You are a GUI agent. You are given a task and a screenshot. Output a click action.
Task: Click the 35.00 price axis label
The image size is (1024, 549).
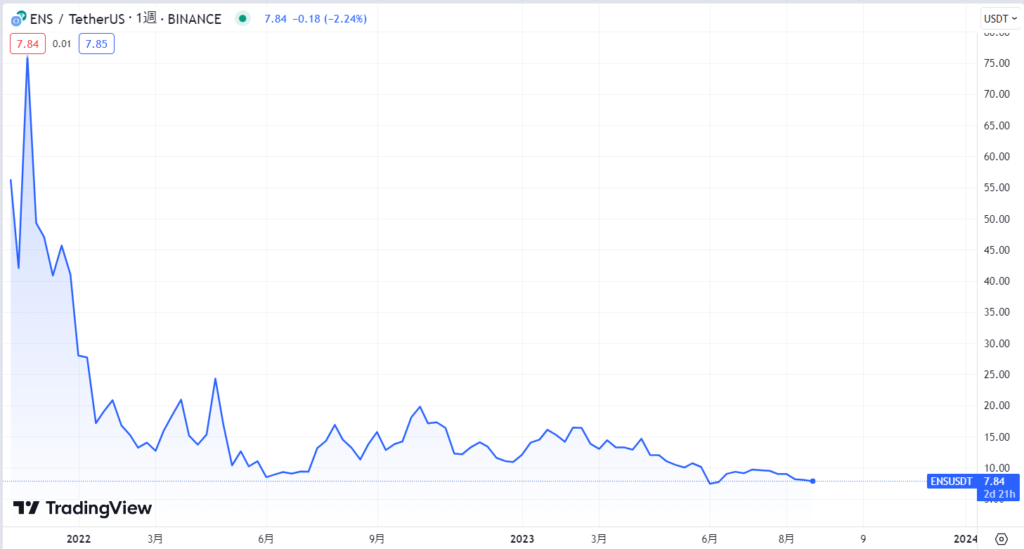997,313
